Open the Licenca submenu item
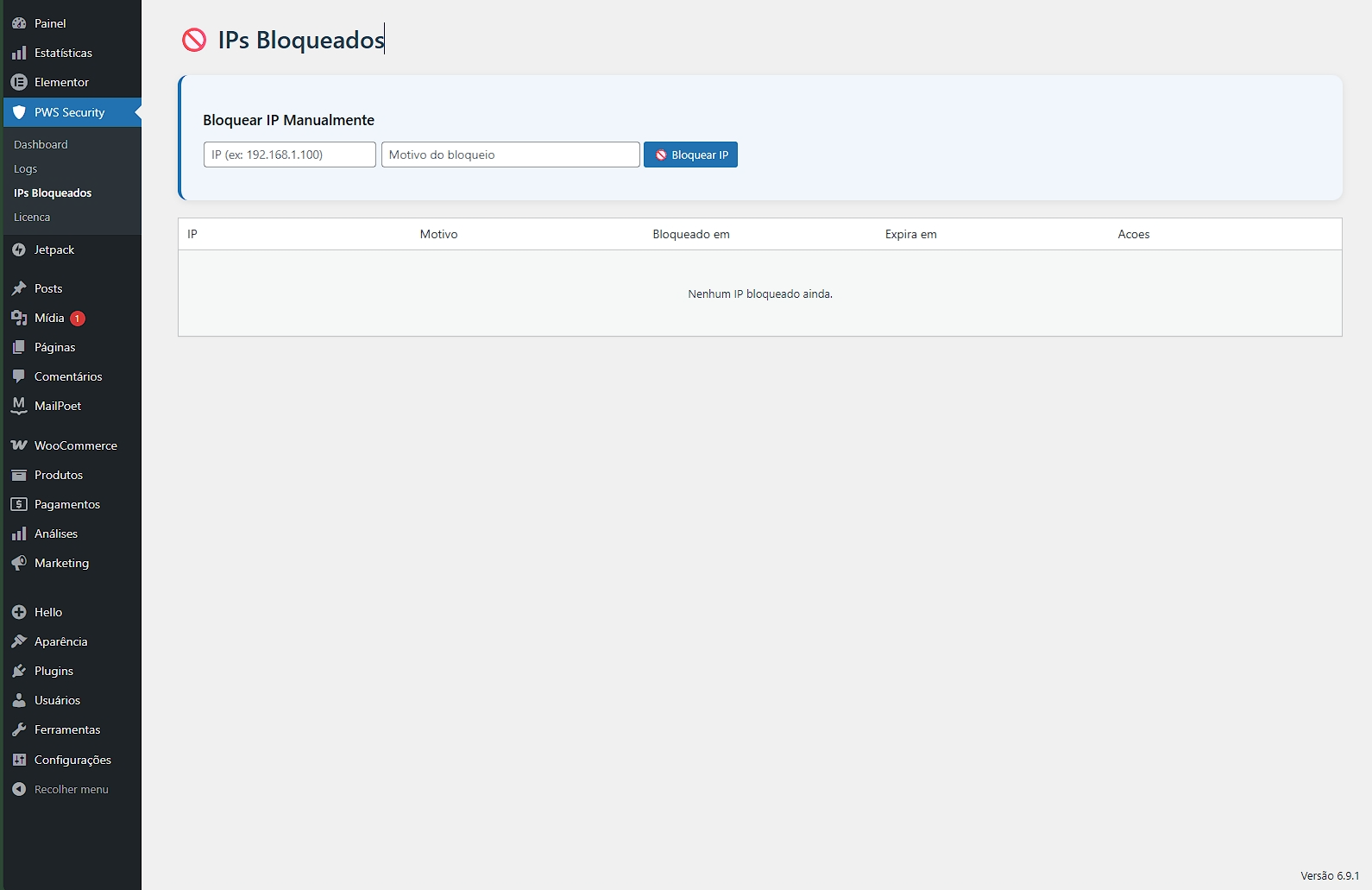 [x=32, y=218]
